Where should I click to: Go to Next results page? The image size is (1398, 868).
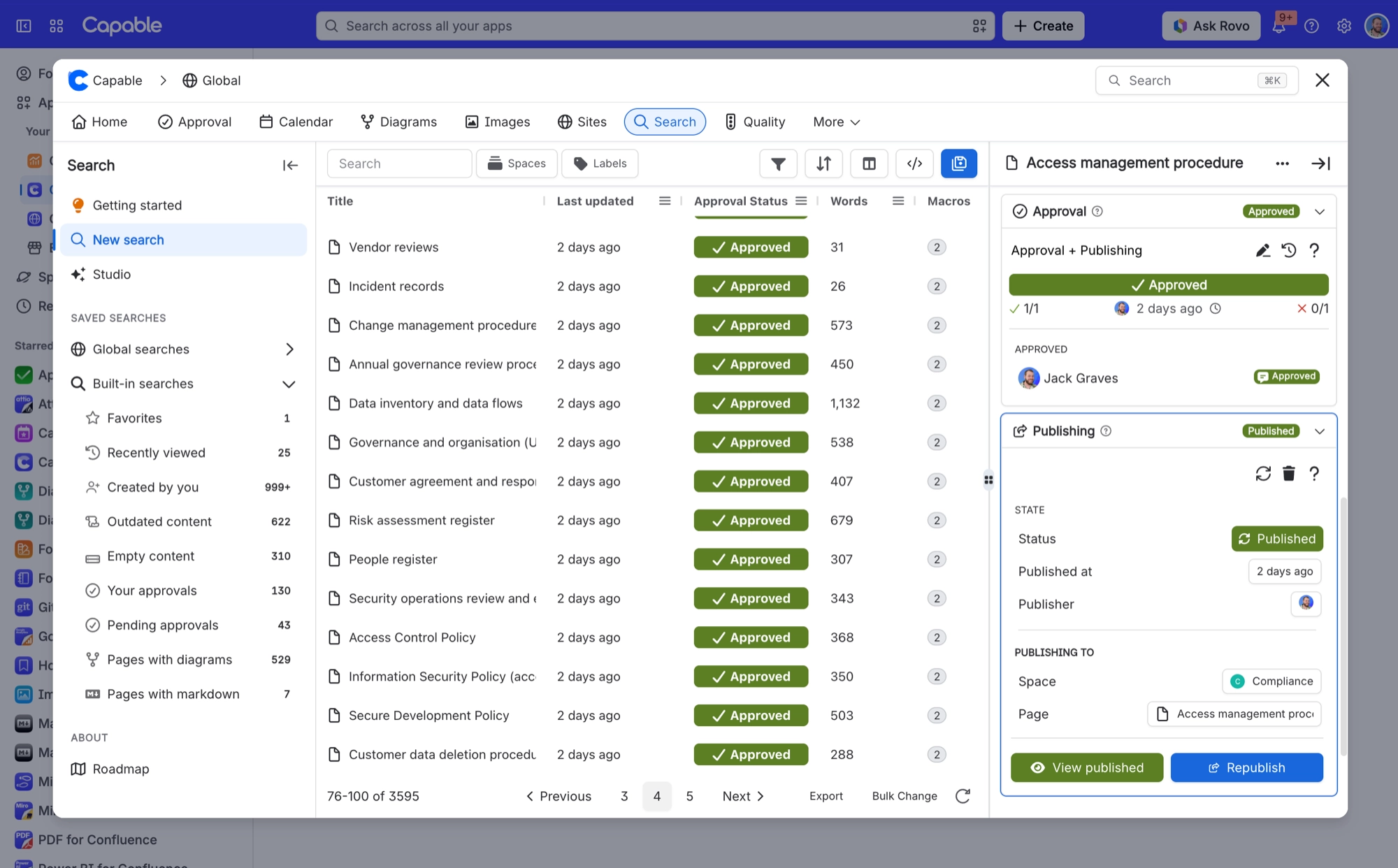743,796
